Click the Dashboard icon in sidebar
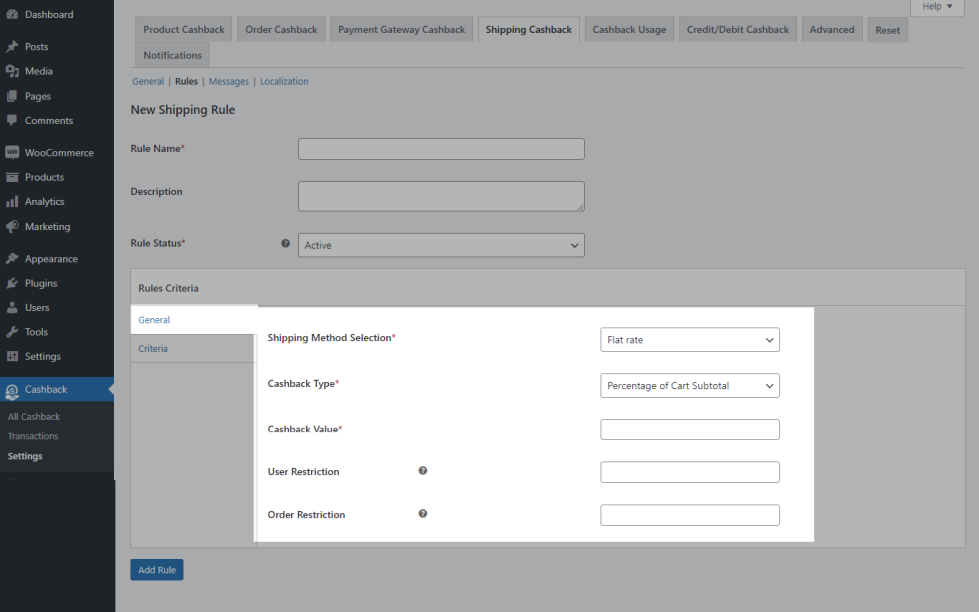Viewport: 979px width, 612px height. 12,15
